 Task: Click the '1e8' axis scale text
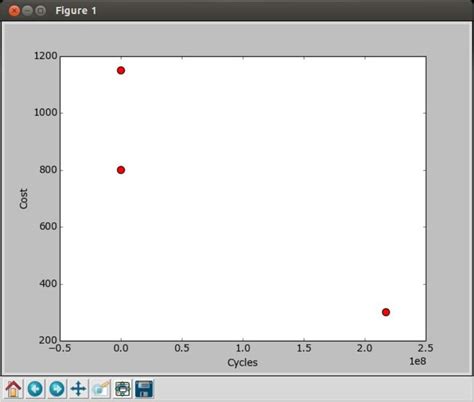(418, 361)
